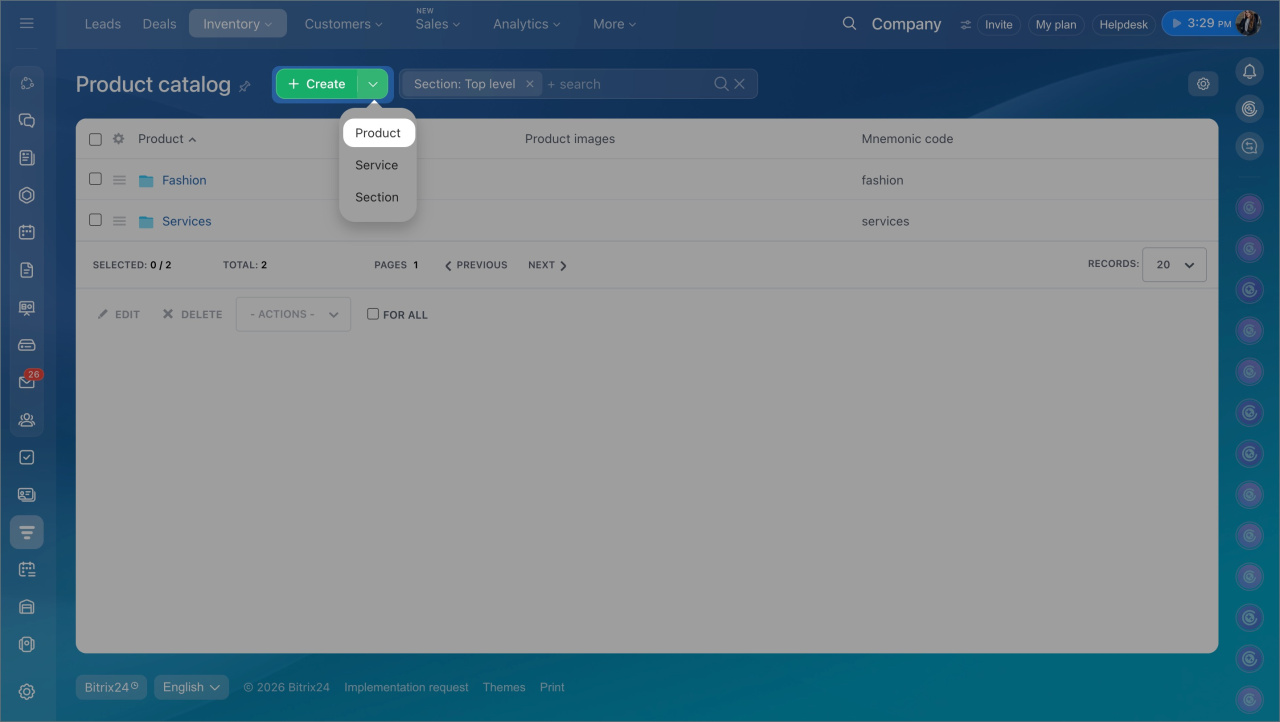1280x722 pixels.
Task: Click the notifications bell icon
Action: pyautogui.click(x=1249, y=71)
